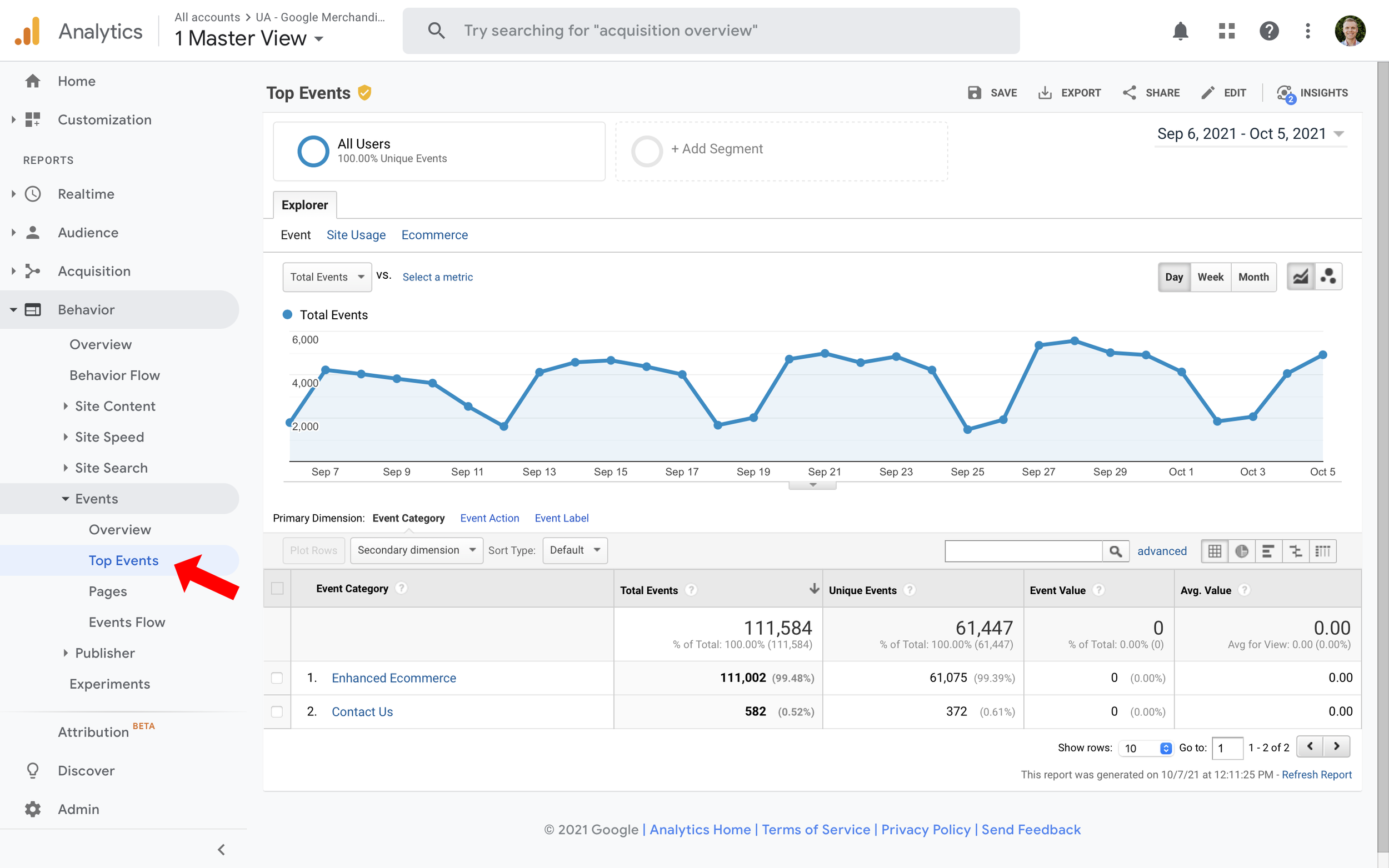
Task: Open the Total Events metric dropdown
Action: point(327,277)
